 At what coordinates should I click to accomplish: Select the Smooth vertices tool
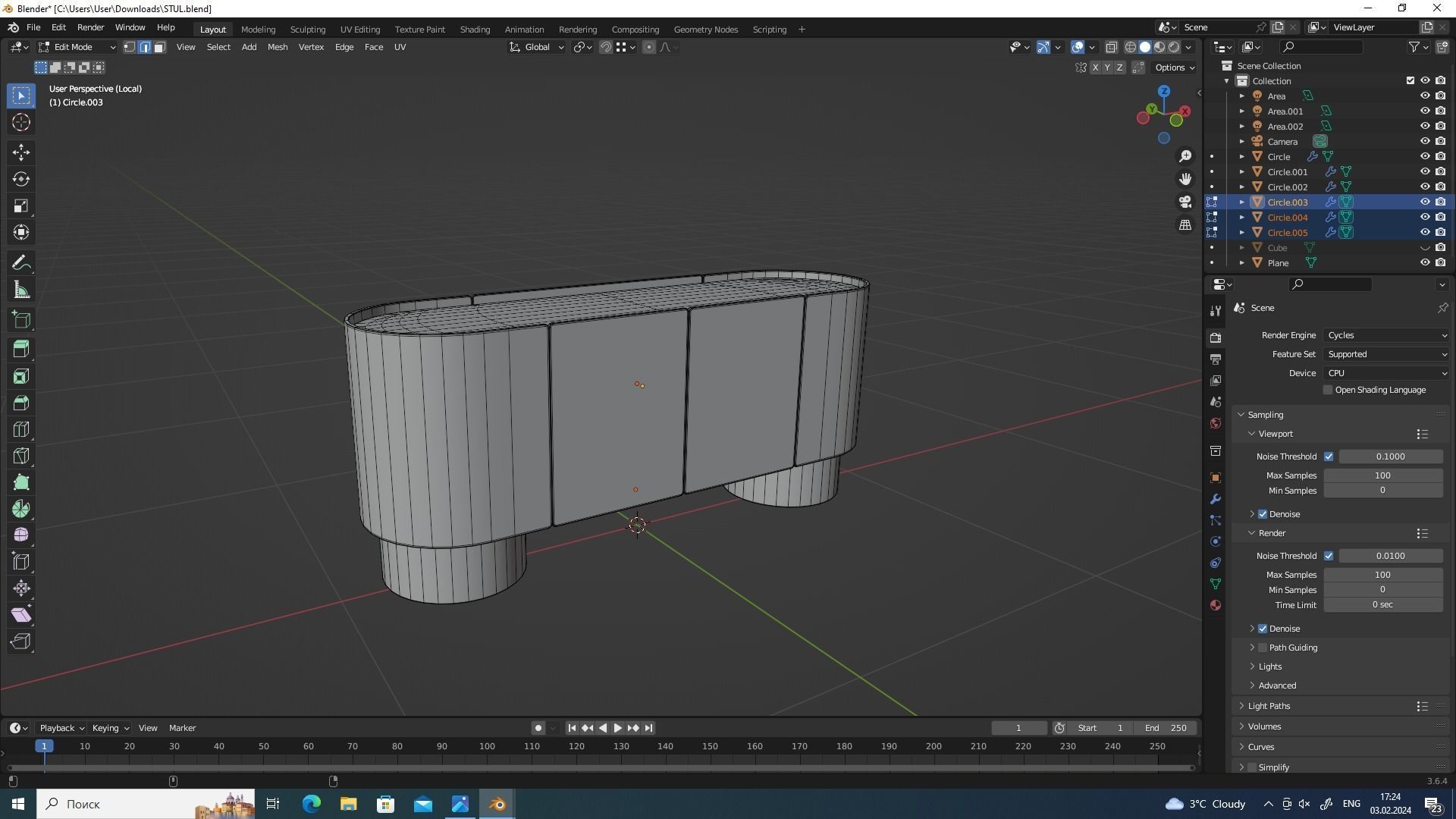[x=21, y=535]
